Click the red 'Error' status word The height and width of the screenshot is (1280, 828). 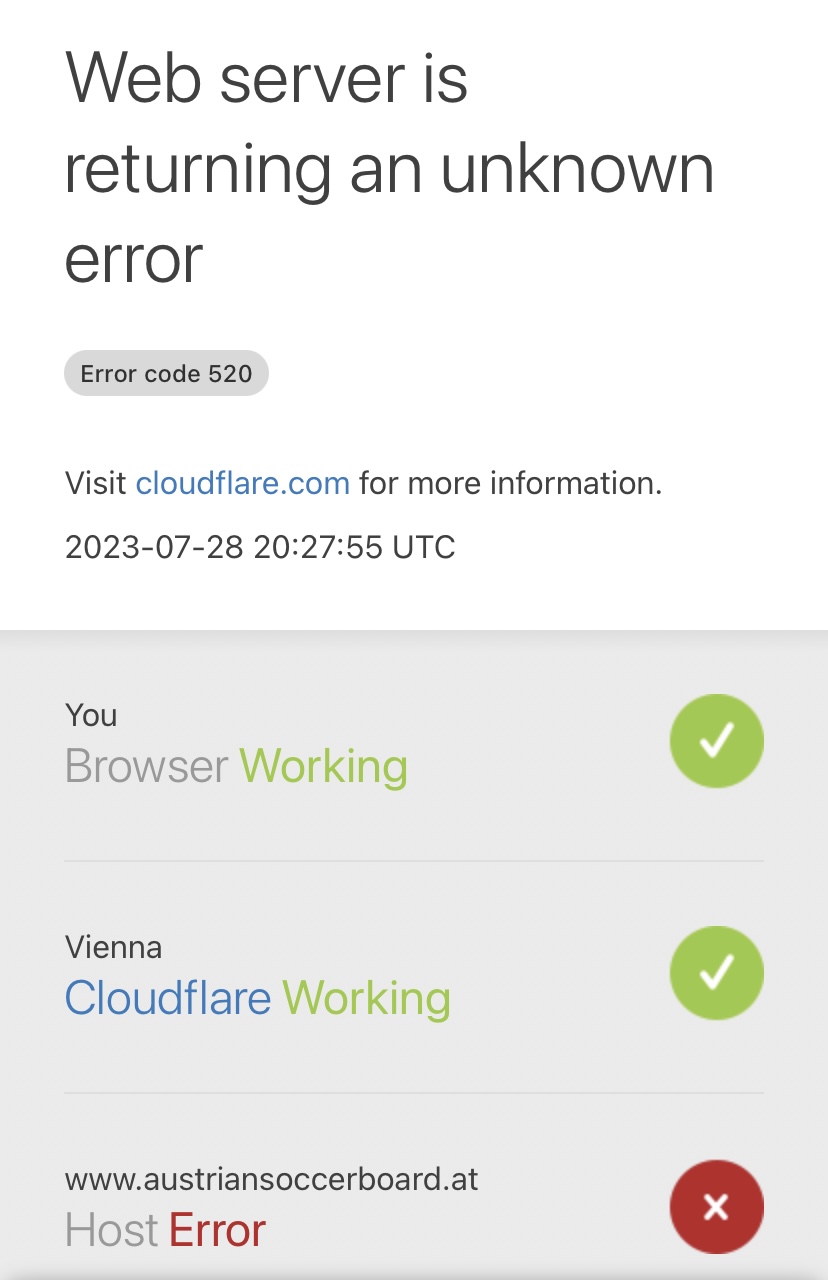217,1230
